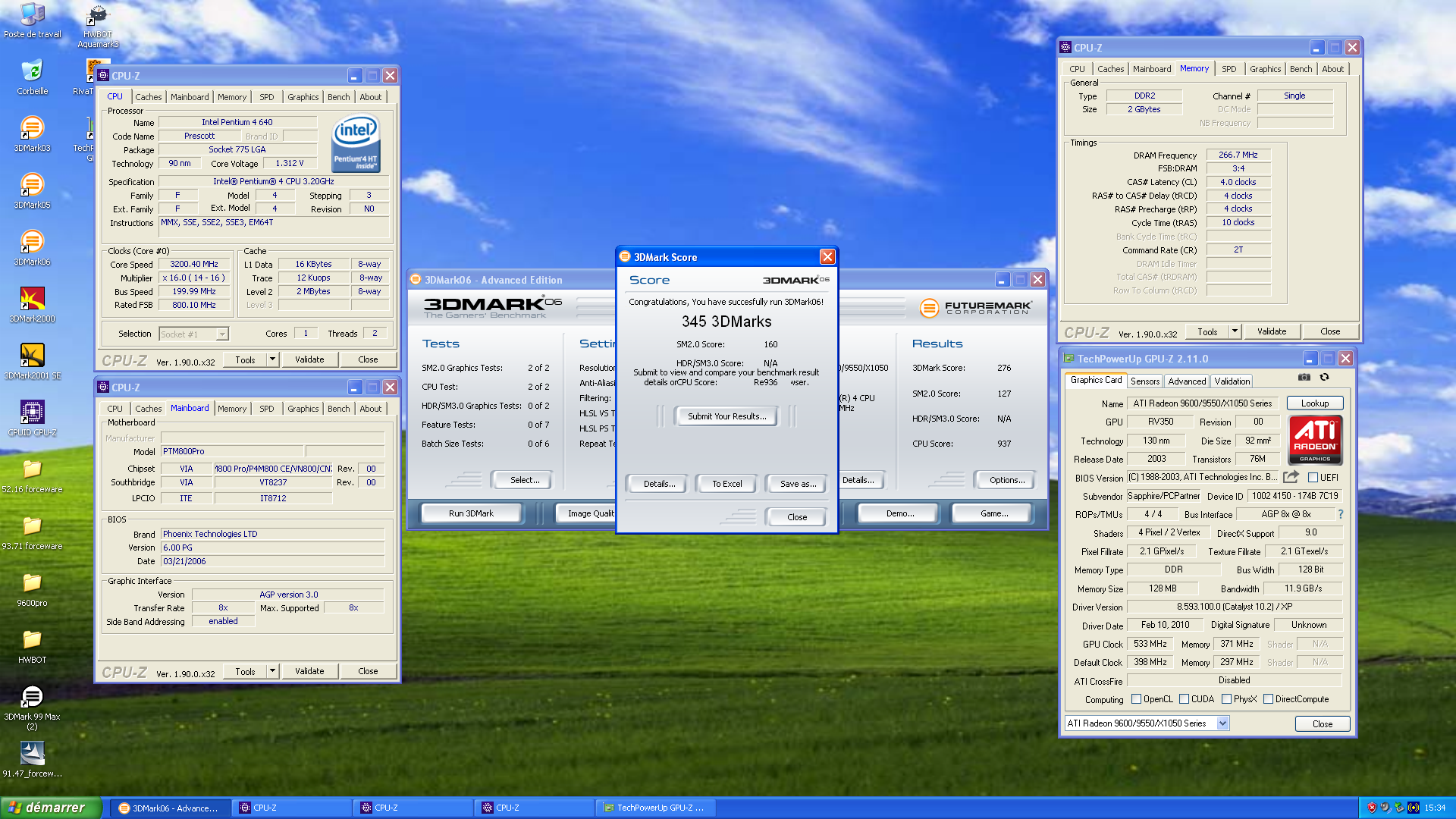This screenshot has height=819, width=1456.
Task: Click Lookup button in GPU-Z
Action: pyautogui.click(x=1315, y=403)
